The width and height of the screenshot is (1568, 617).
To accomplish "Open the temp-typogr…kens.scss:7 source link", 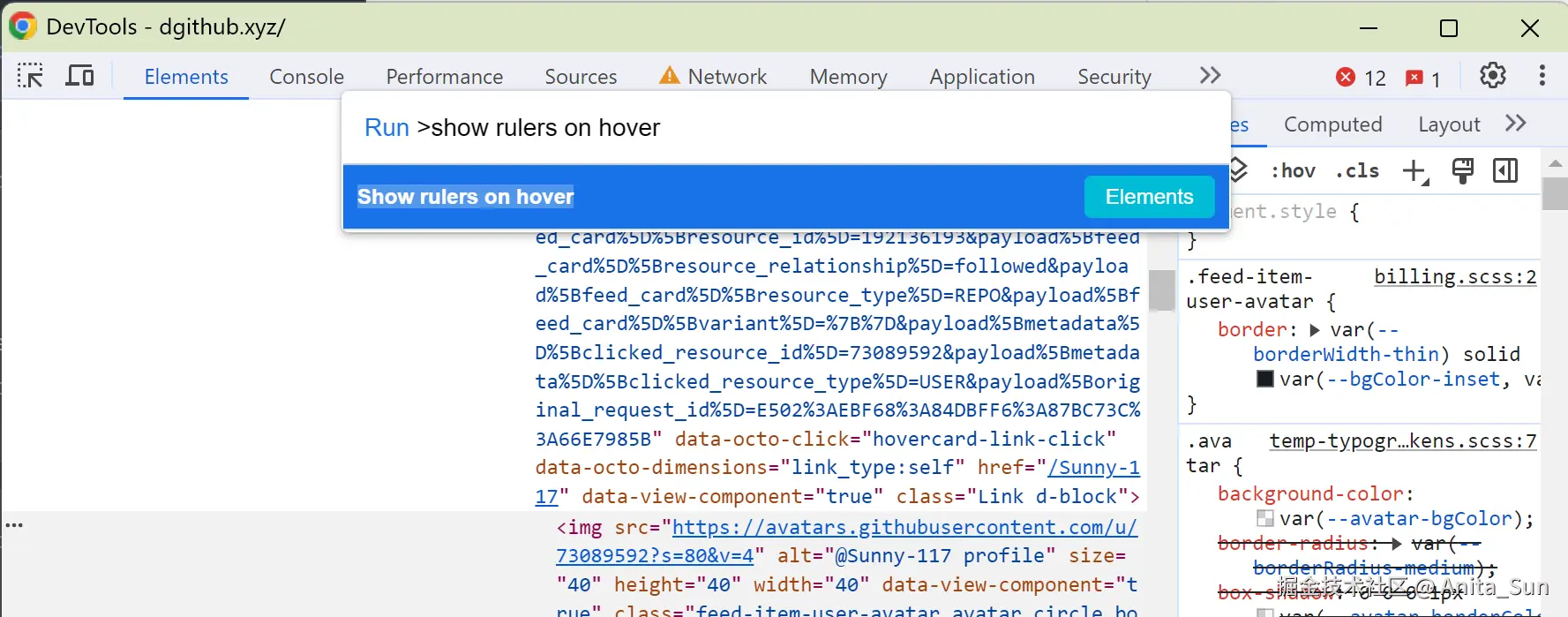I will [x=1403, y=441].
